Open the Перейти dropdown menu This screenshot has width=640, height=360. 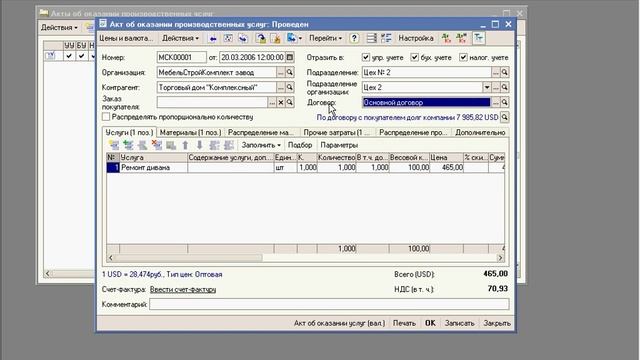point(325,38)
